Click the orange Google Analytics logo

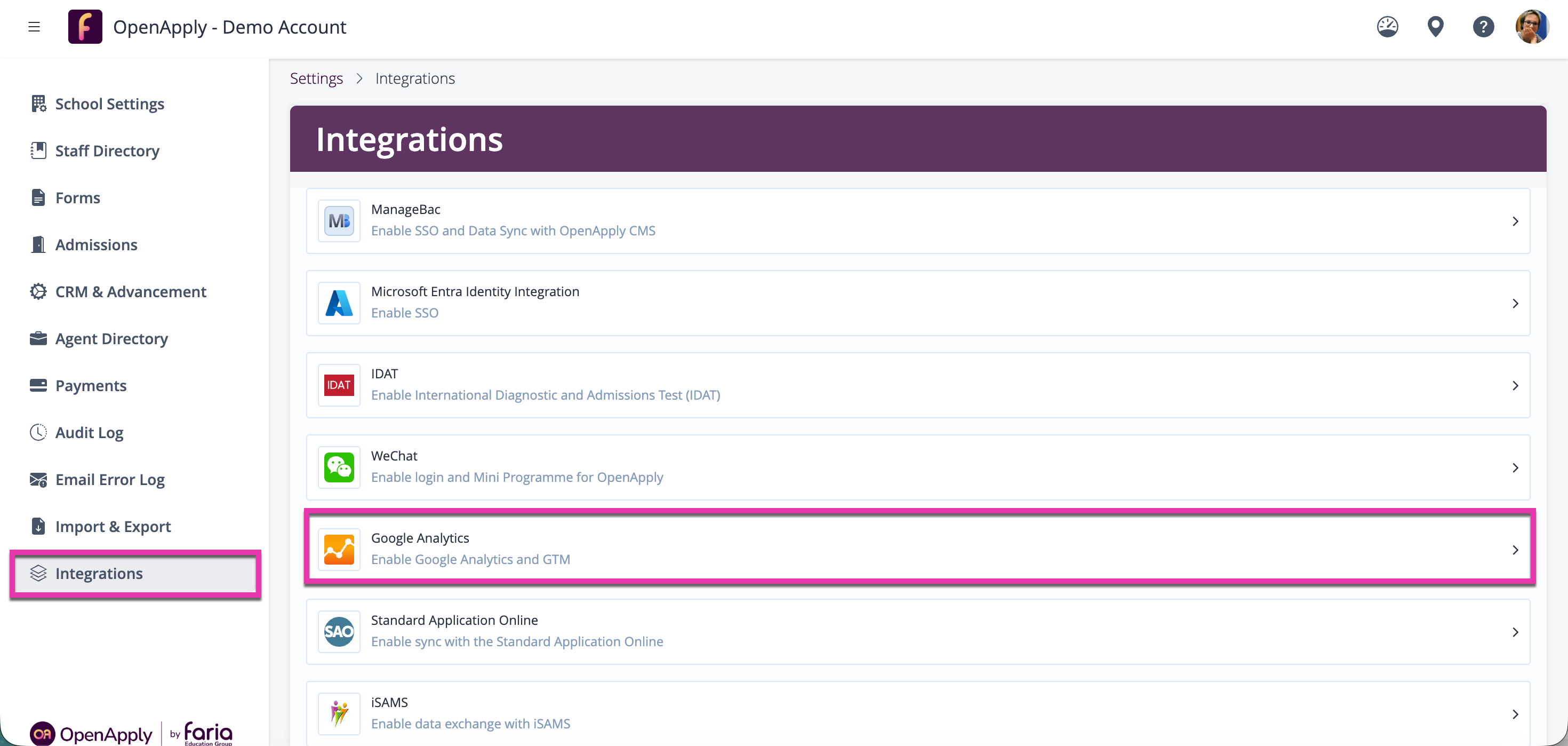(x=339, y=549)
